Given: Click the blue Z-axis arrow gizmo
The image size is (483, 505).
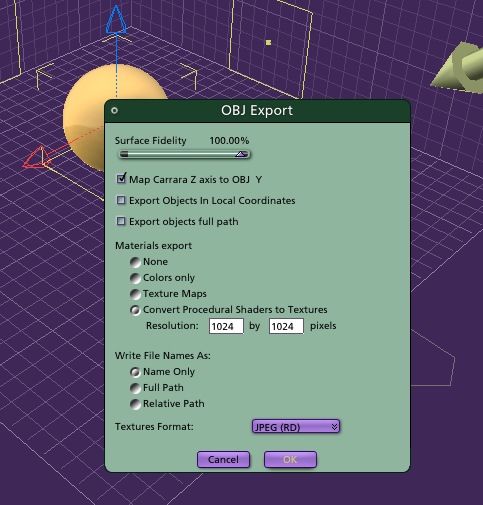Looking at the screenshot, I should point(116,20).
